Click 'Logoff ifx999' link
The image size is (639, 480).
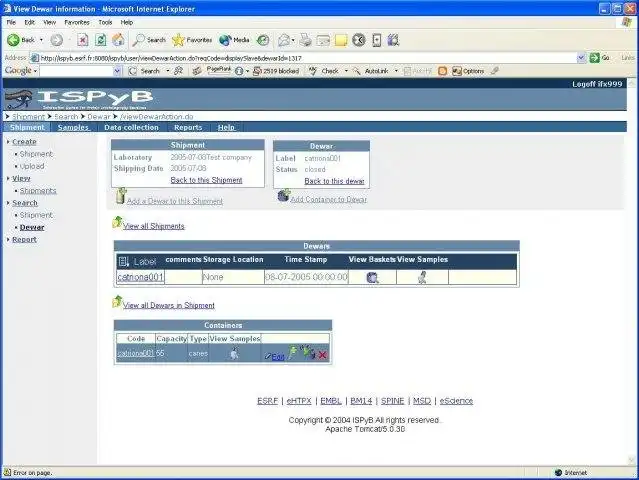pos(597,84)
